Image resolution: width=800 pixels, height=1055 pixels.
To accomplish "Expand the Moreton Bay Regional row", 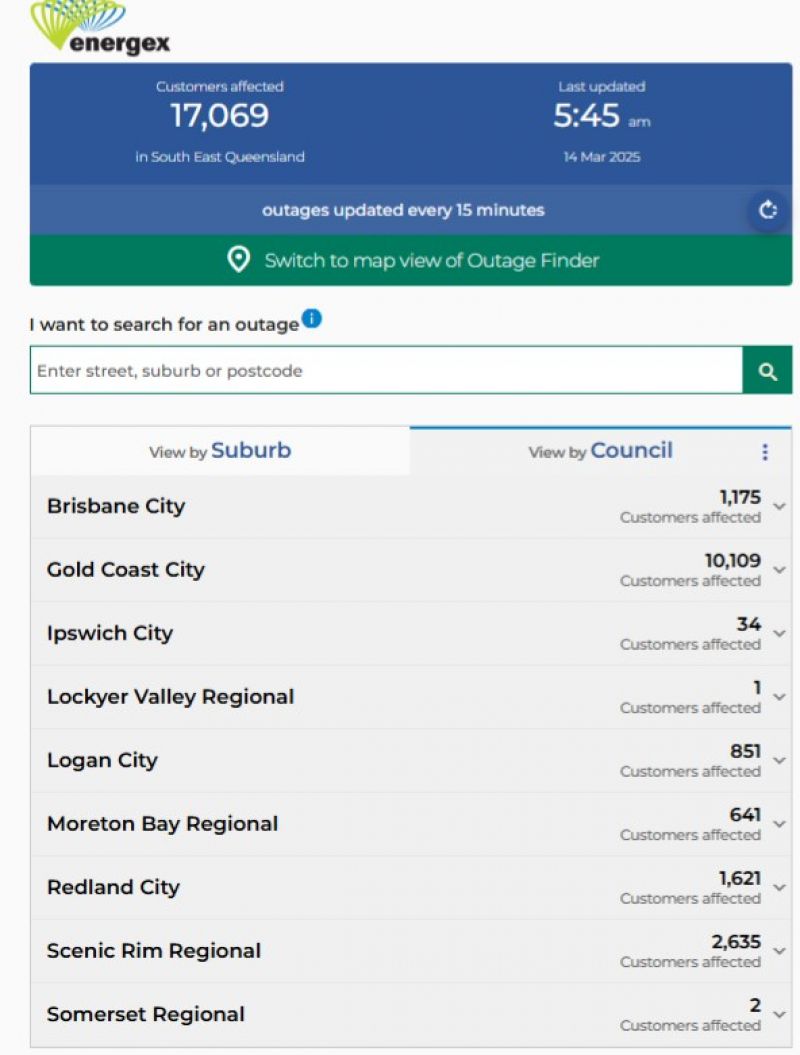I will tap(779, 825).
